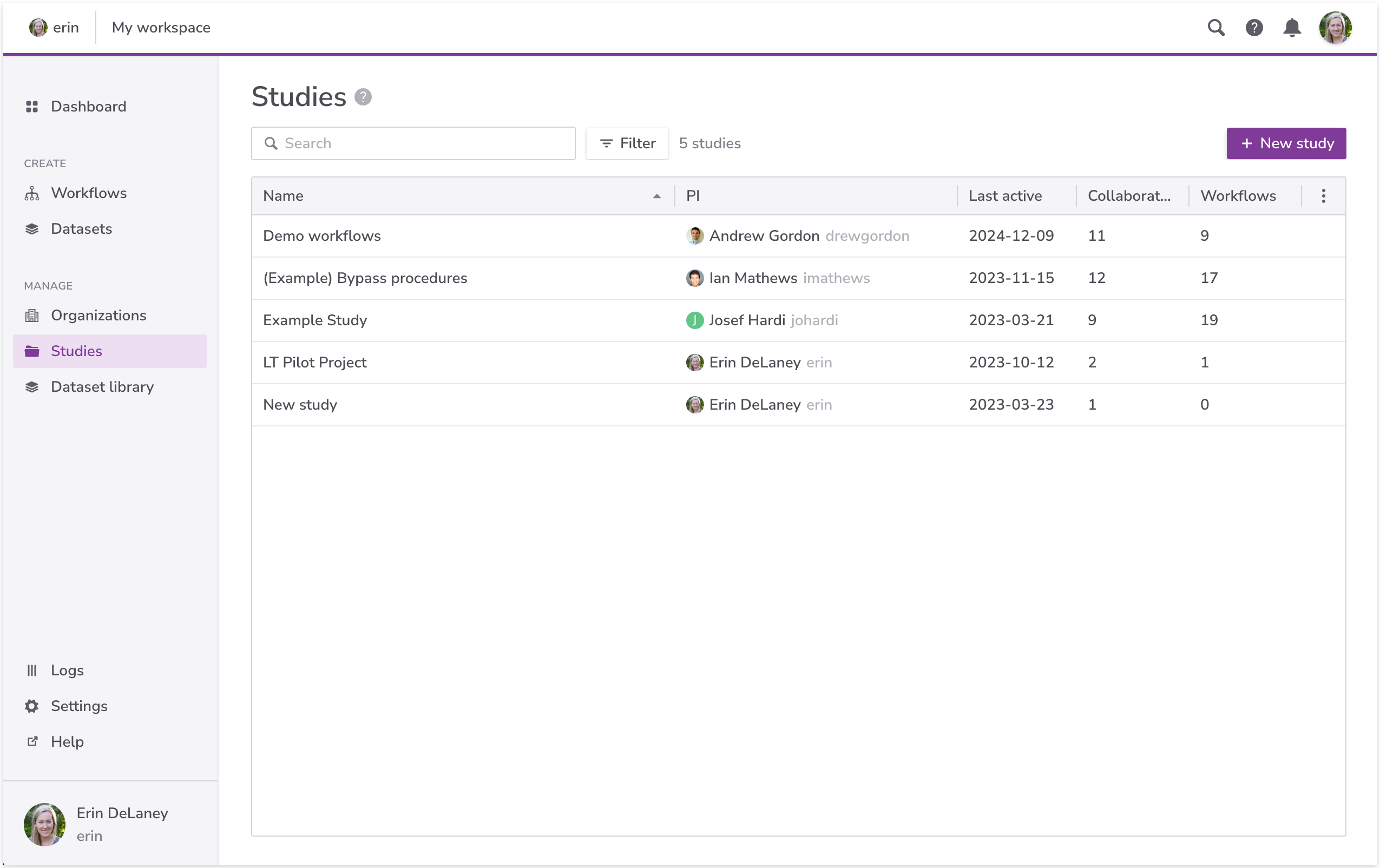Open the notifications bell
This screenshot has height=868, width=1380.
point(1291,28)
